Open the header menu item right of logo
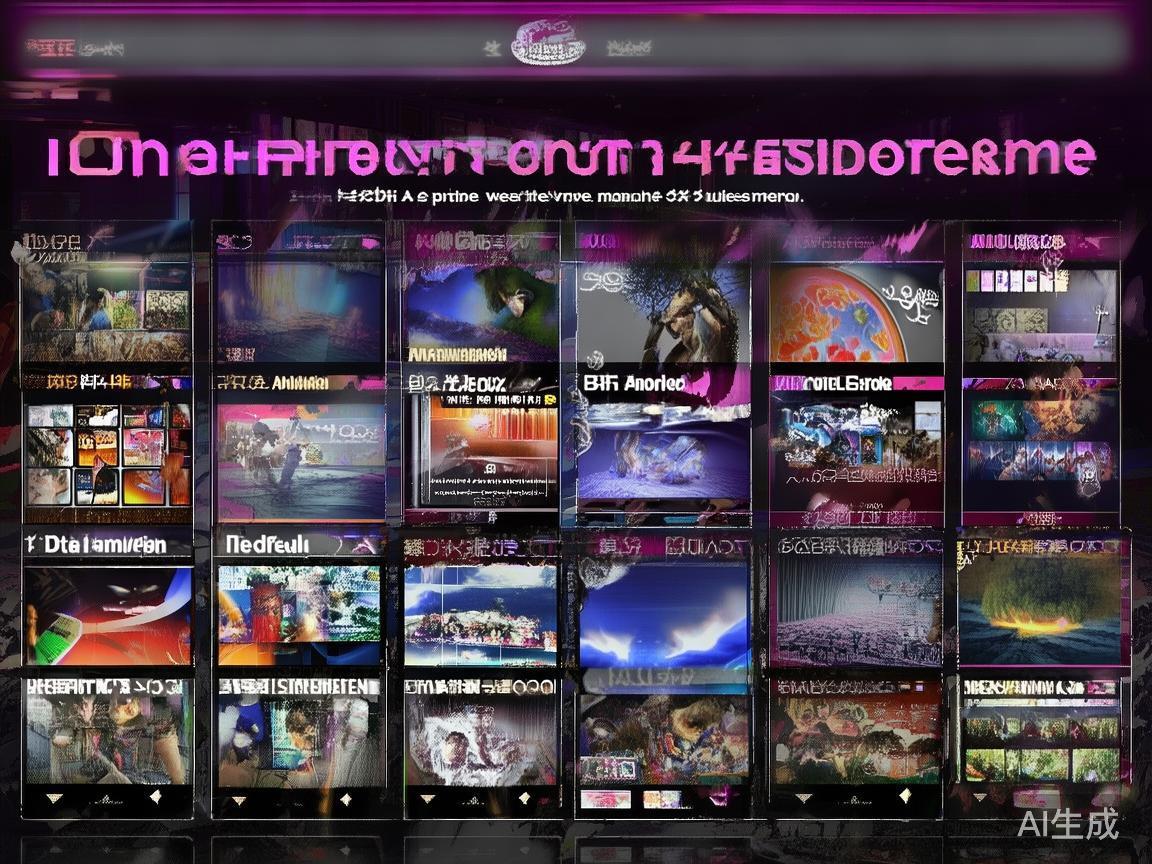The image size is (1152, 864). 630,47
